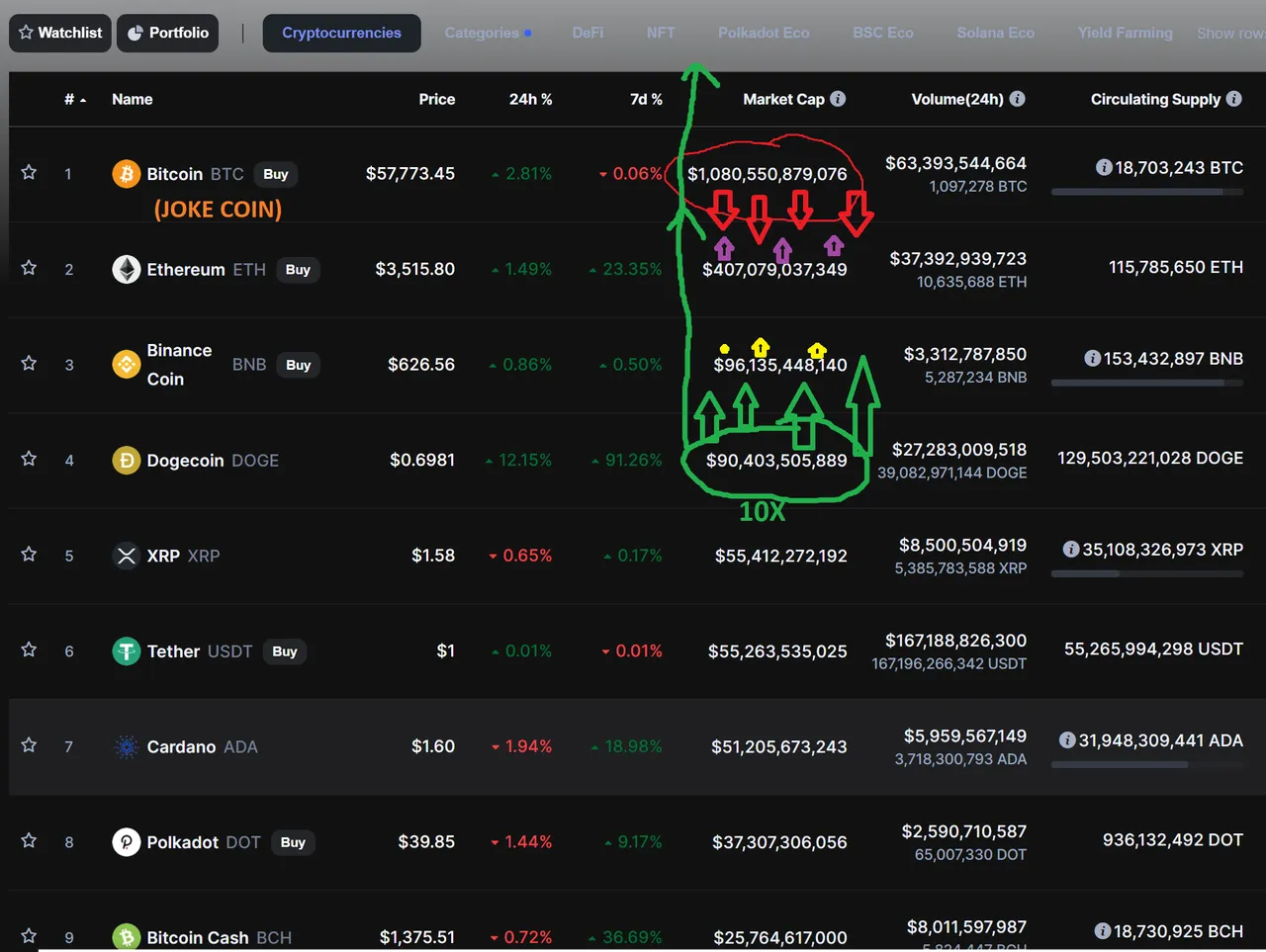Sort by Price column header

(x=436, y=99)
